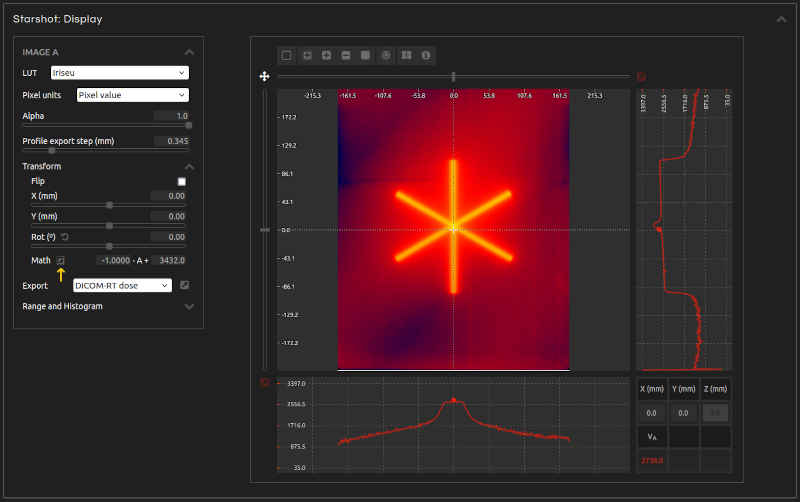Viewport: 800px width, 502px height.
Task: Click the filled square icon in viewer toolbar
Action: tap(365, 55)
